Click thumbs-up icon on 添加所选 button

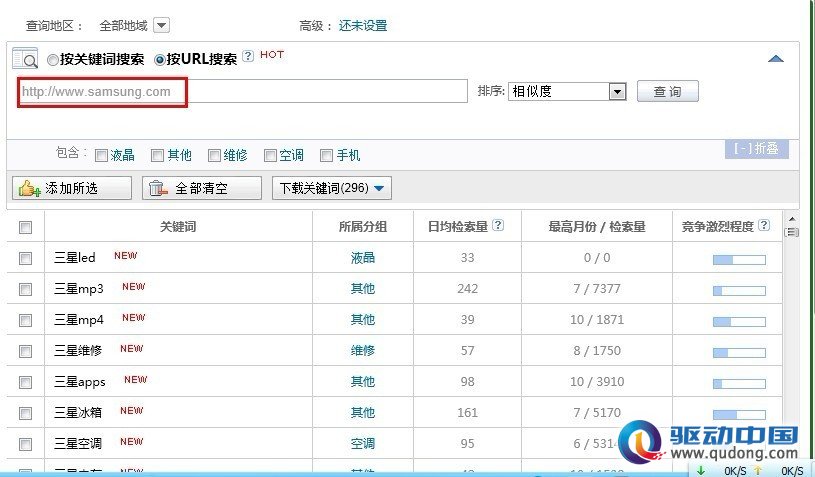pos(29,188)
